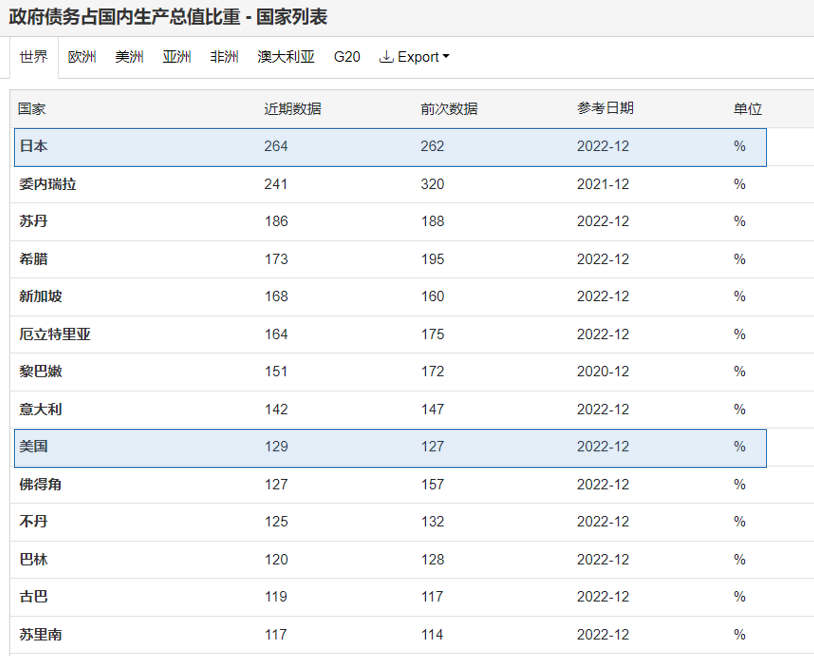Open the 委内瑞拉 country link
The height and width of the screenshot is (656, 814).
pyautogui.click(x=48, y=184)
